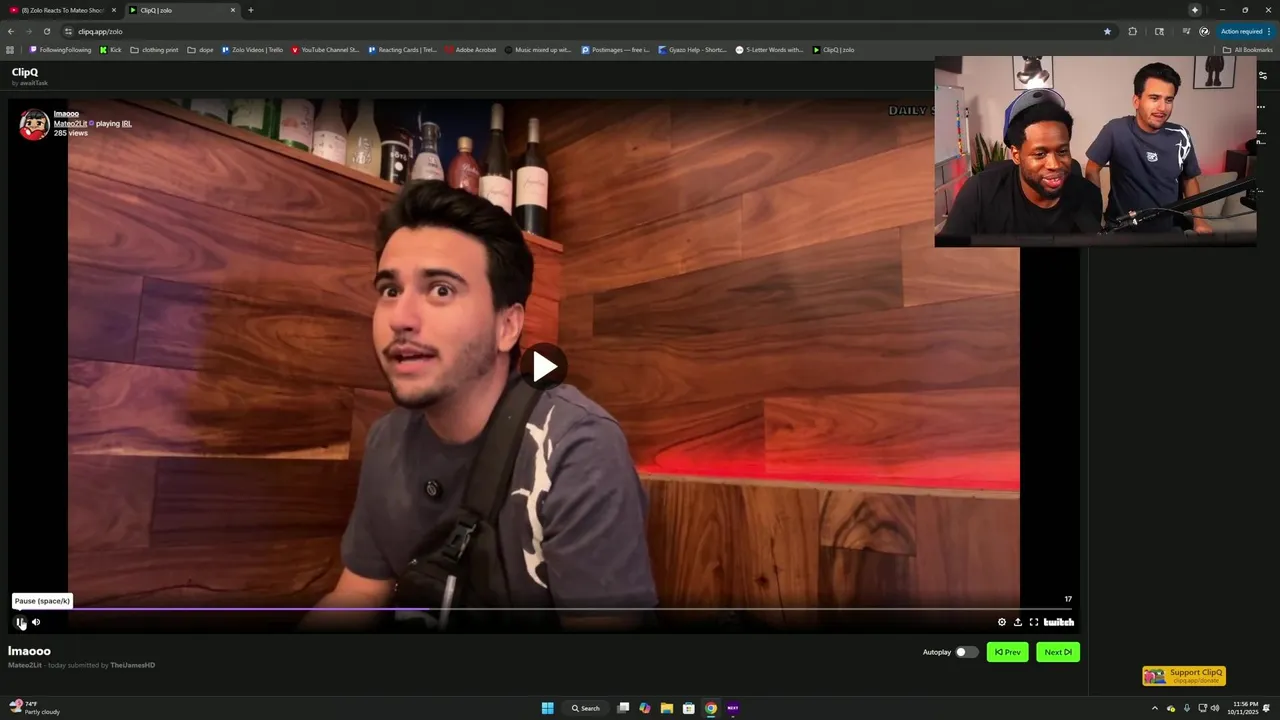This screenshot has width=1280, height=720.
Task: Click the Support ClipQ donate banner
Action: 1184,676
